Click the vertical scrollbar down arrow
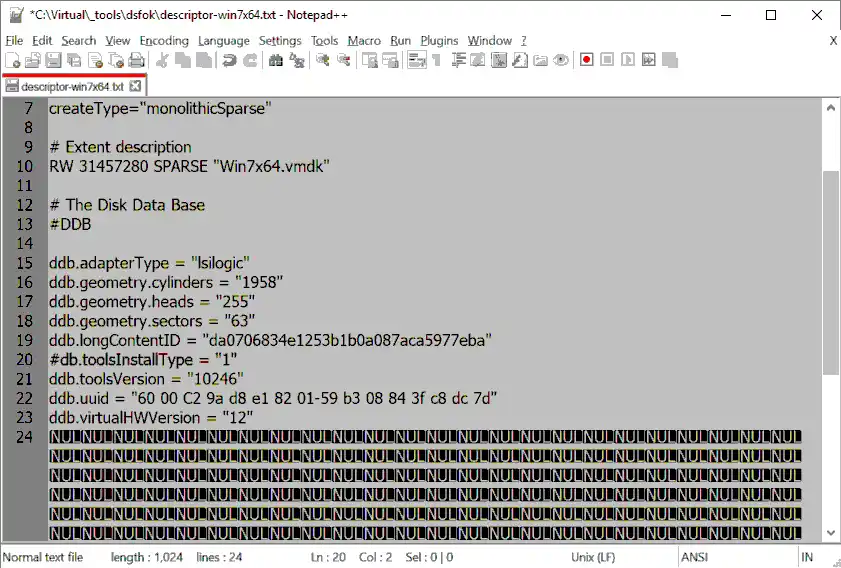Viewport: 841px width, 568px height. 830,533
